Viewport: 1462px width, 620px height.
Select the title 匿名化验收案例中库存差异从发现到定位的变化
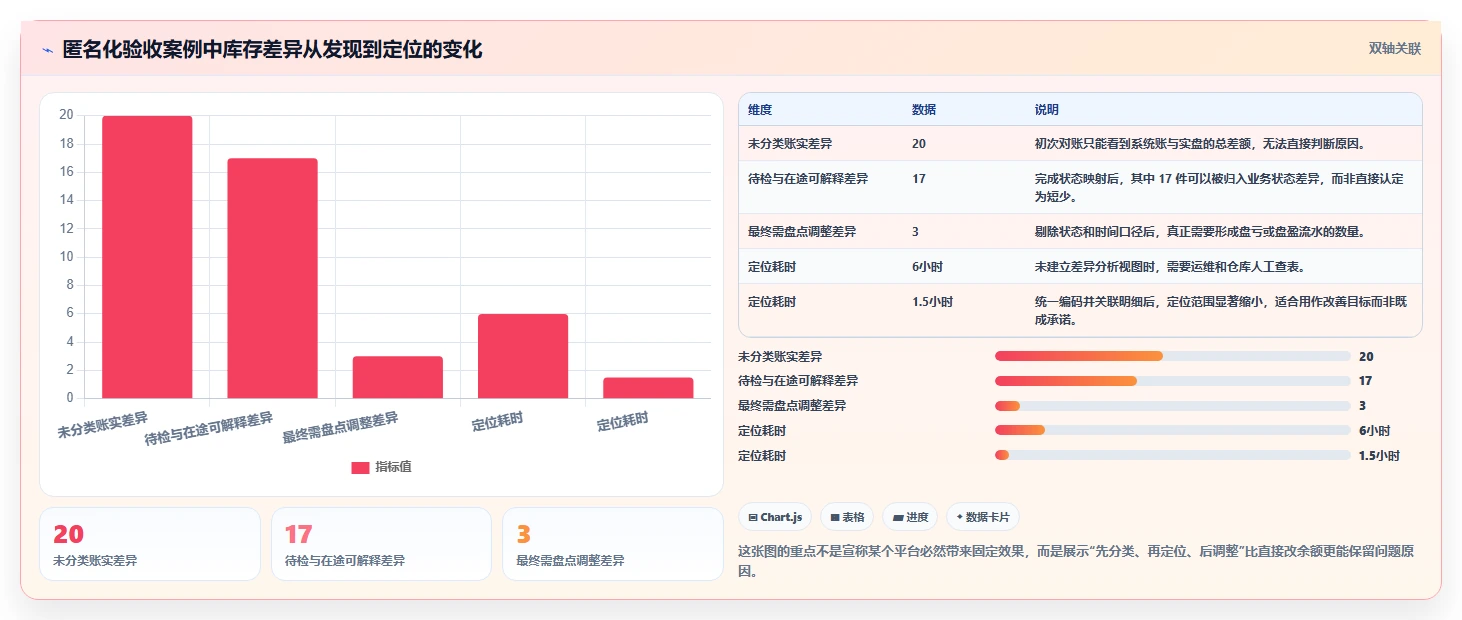click(x=272, y=49)
